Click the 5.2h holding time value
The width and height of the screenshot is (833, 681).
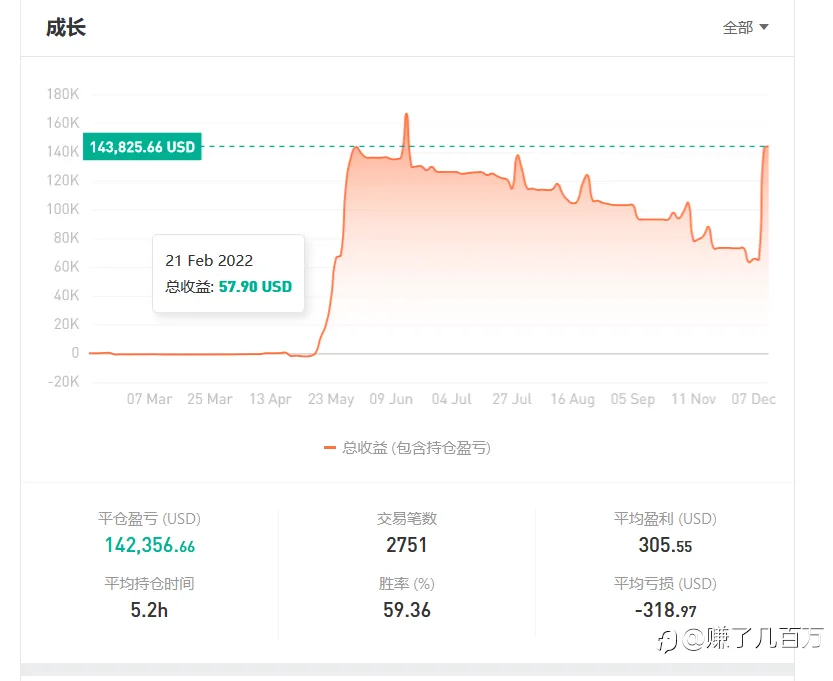point(149,610)
